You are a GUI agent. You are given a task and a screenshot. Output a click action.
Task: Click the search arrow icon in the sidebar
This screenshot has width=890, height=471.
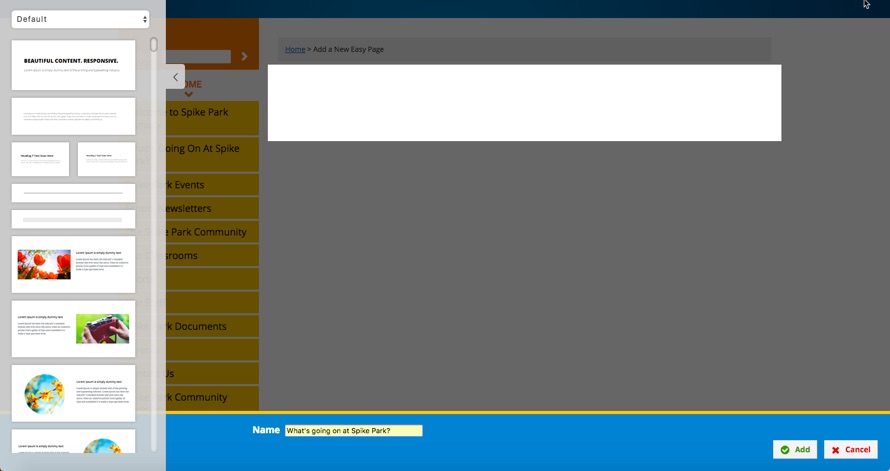tap(244, 57)
